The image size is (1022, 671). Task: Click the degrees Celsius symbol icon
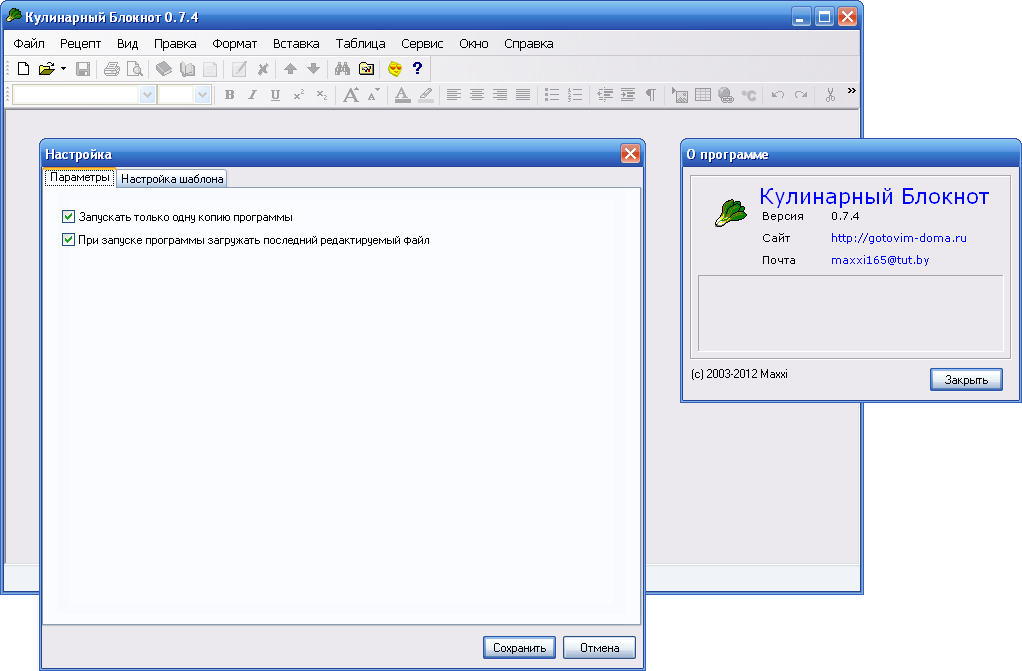point(749,95)
